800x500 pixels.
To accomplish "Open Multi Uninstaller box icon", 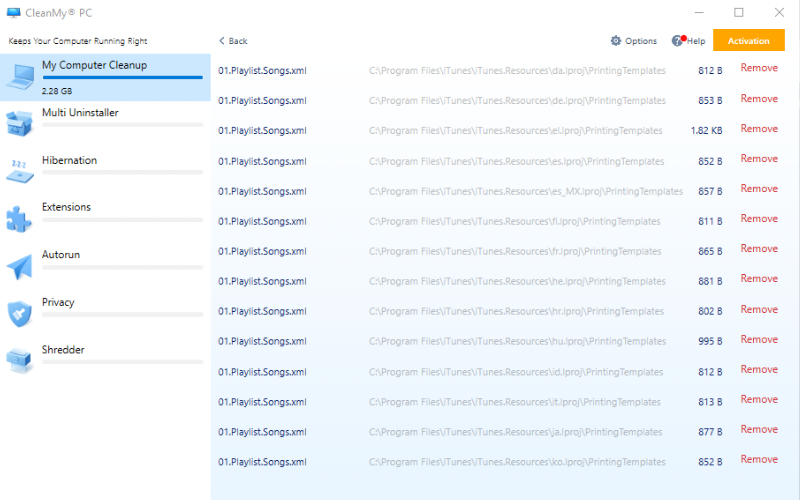I will pos(20,123).
